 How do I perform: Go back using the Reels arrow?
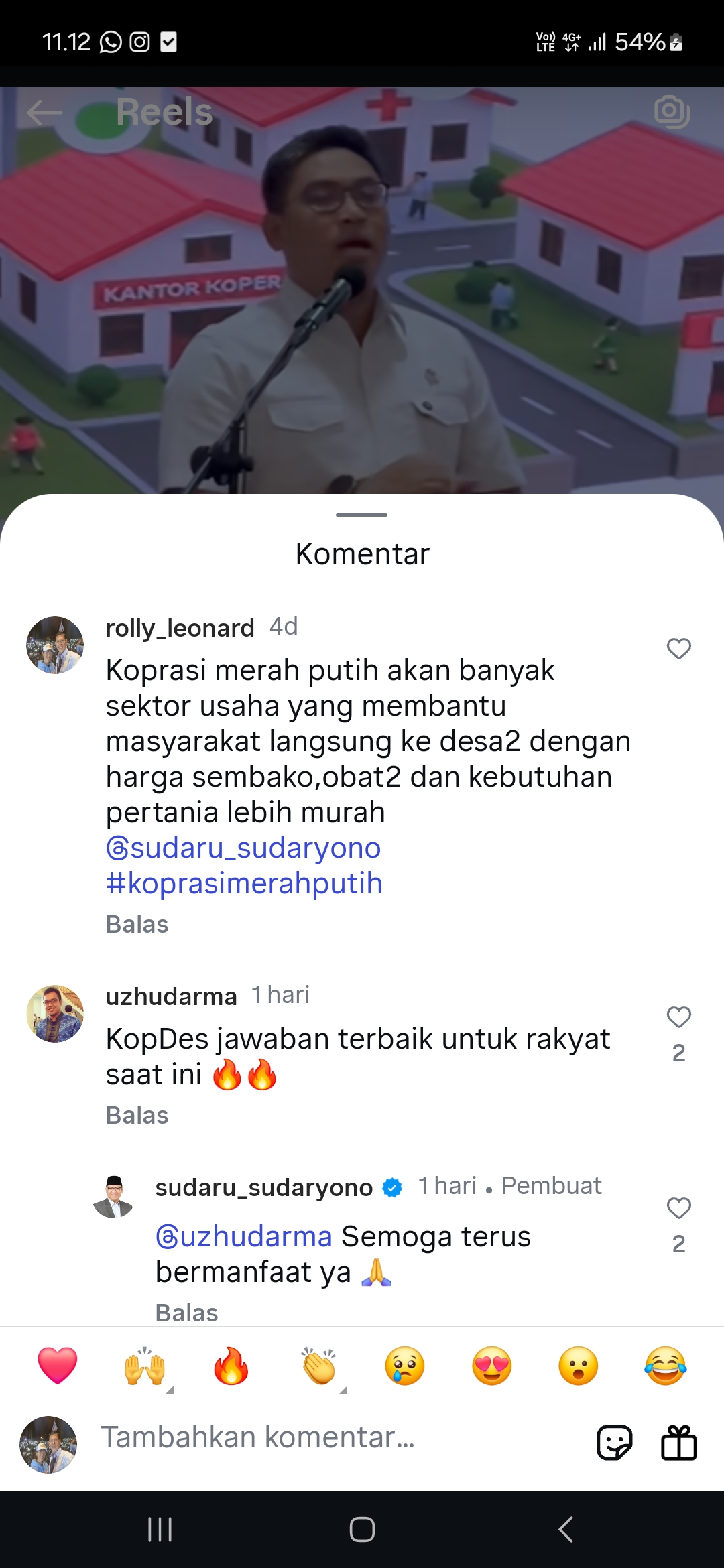pos(44,113)
